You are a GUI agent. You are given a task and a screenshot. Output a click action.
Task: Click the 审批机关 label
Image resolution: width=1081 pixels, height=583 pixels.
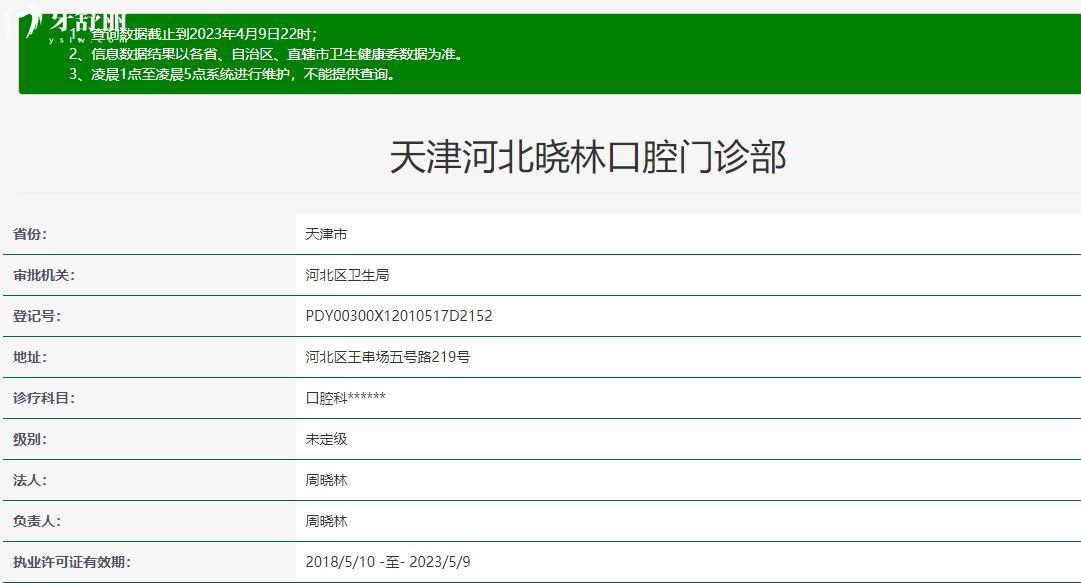point(43,275)
